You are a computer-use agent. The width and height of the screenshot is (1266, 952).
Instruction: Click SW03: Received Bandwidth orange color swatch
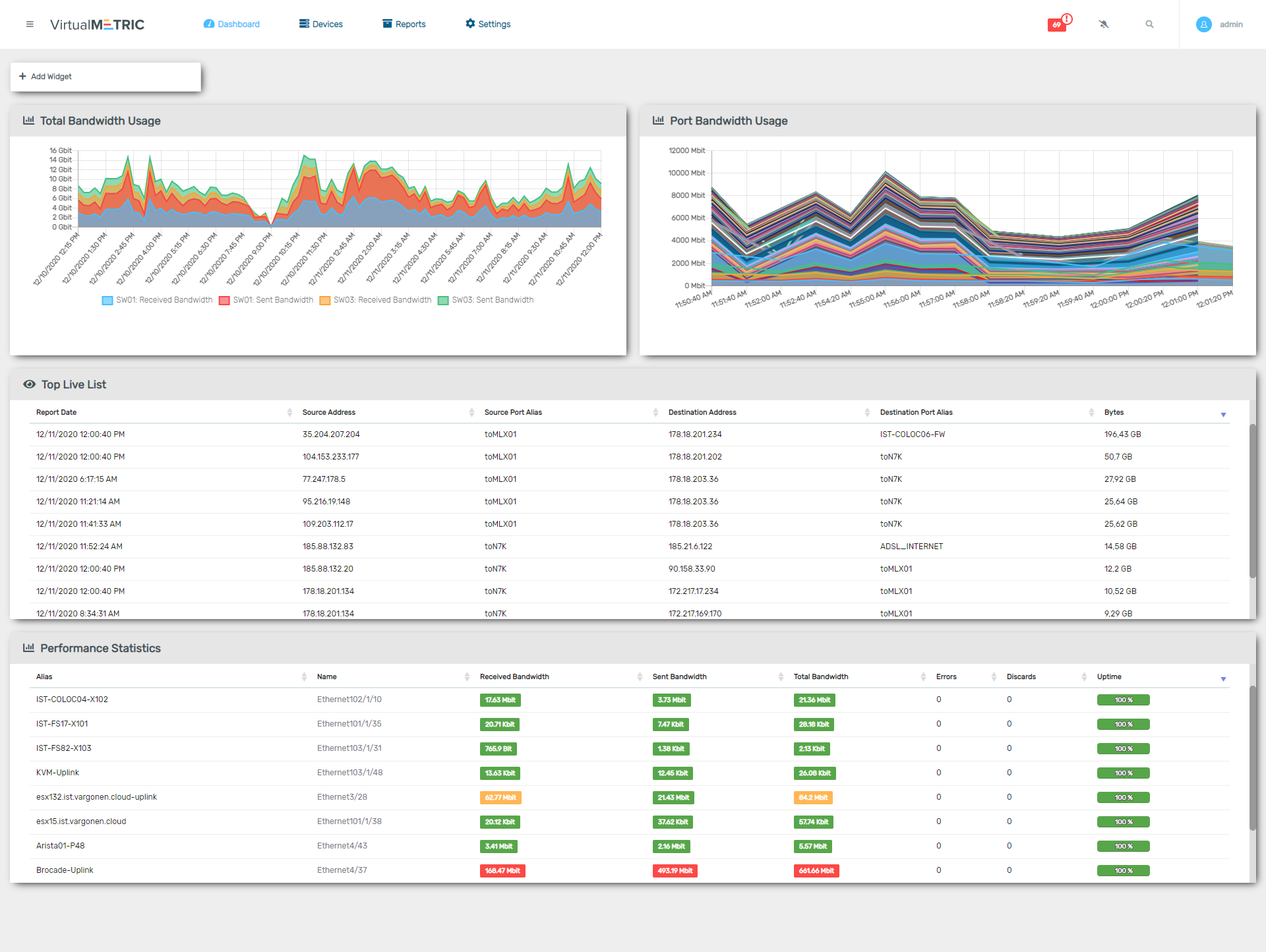[325, 301]
